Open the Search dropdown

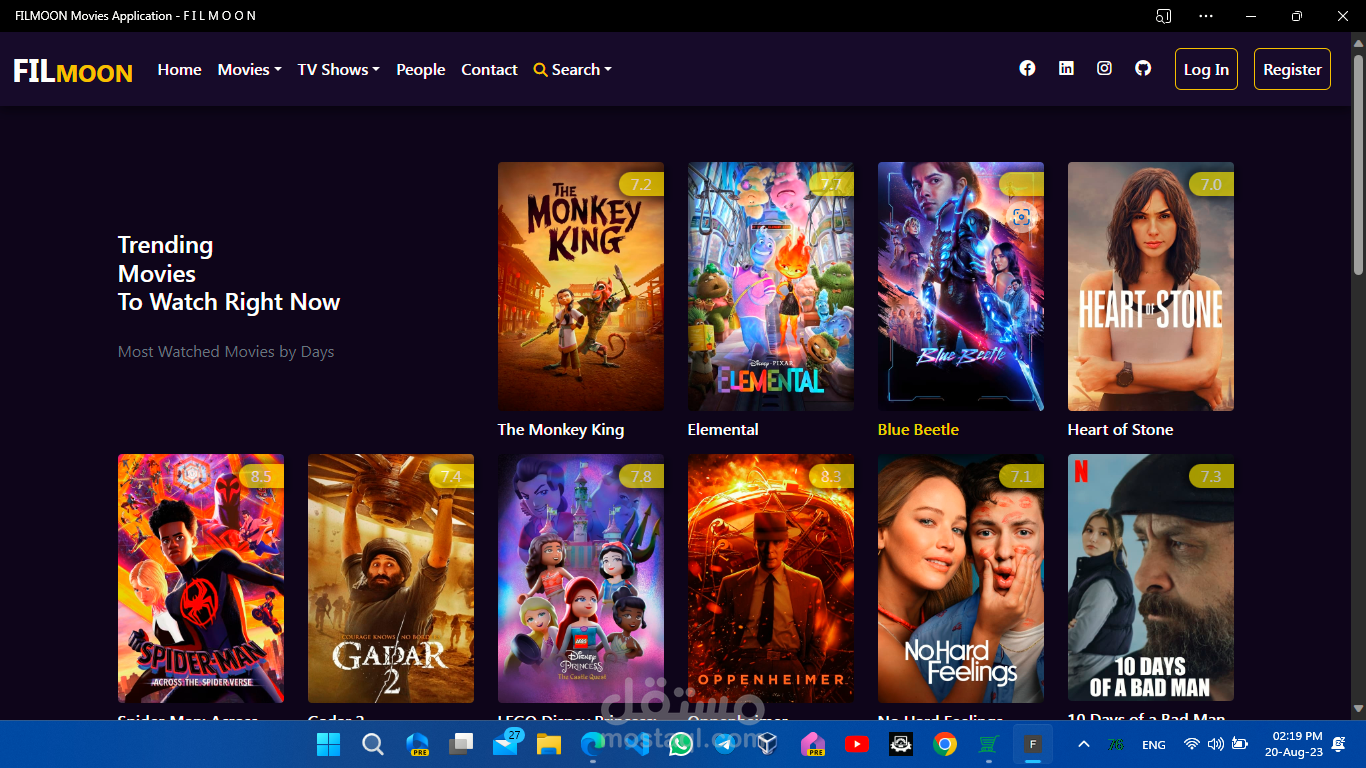click(572, 69)
